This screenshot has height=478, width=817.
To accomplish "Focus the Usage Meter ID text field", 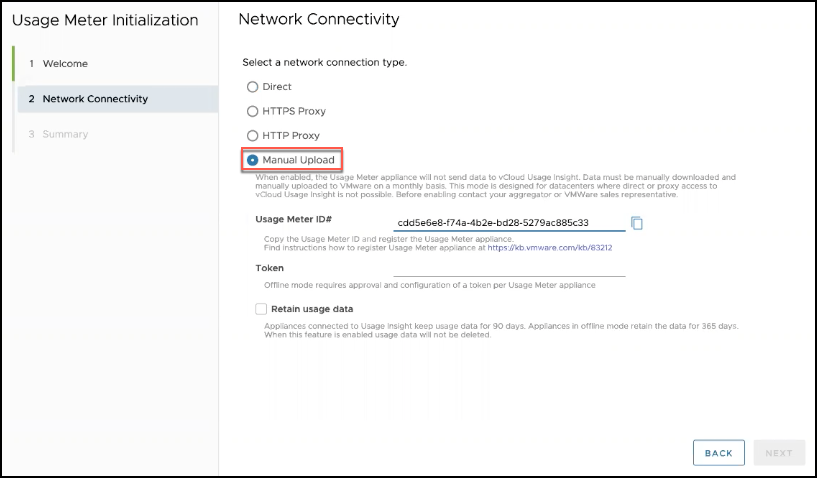I will tap(509, 223).
